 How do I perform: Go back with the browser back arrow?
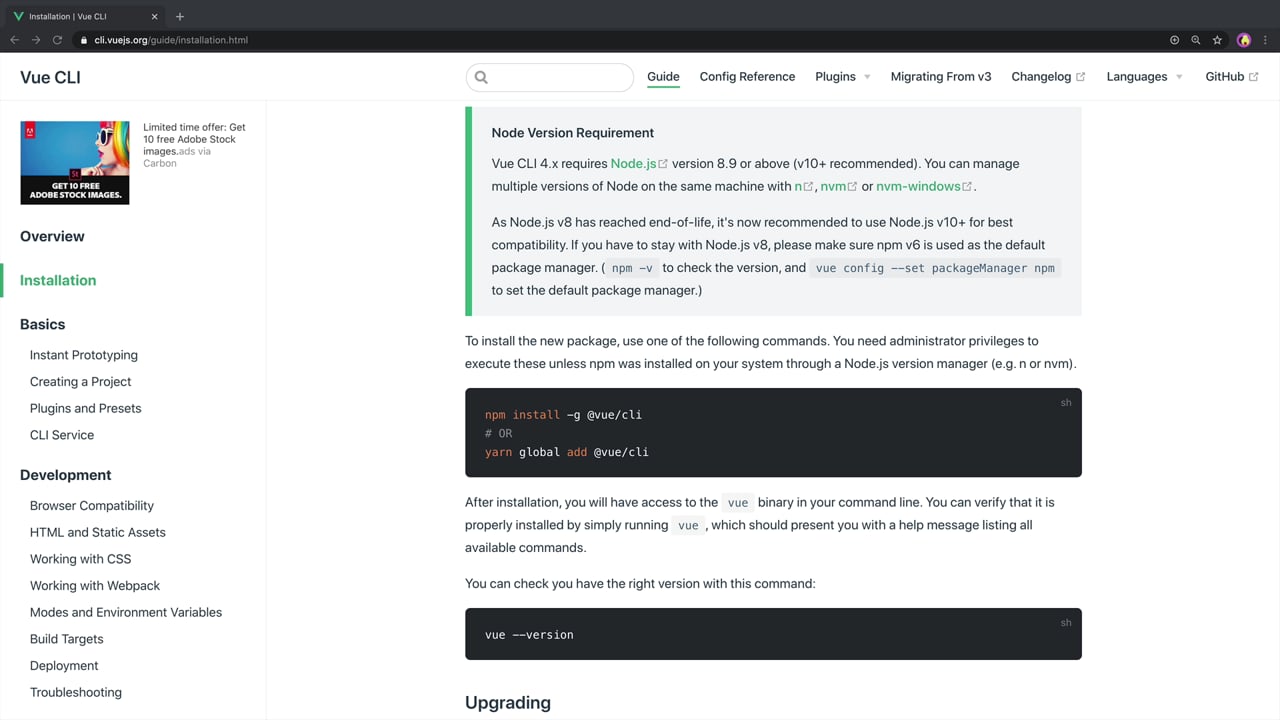click(14, 40)
